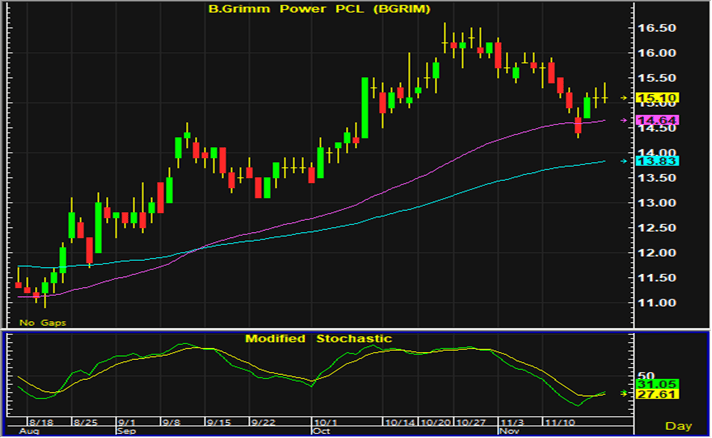Select the 10/1 date on time axis

324,424
